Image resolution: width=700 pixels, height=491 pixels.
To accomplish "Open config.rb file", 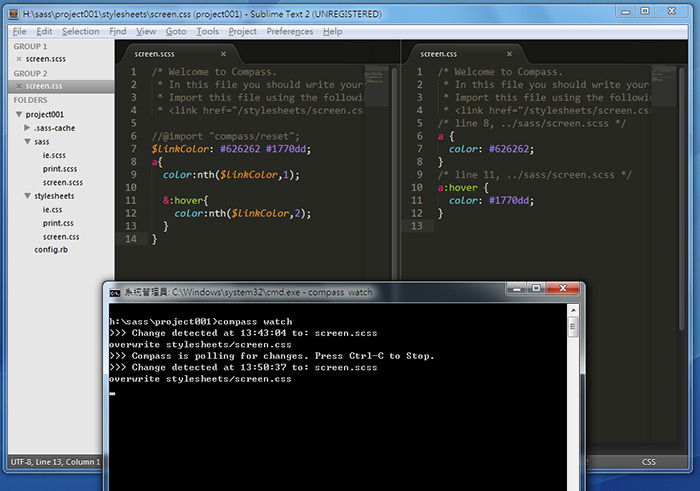I will click(51, 250).
